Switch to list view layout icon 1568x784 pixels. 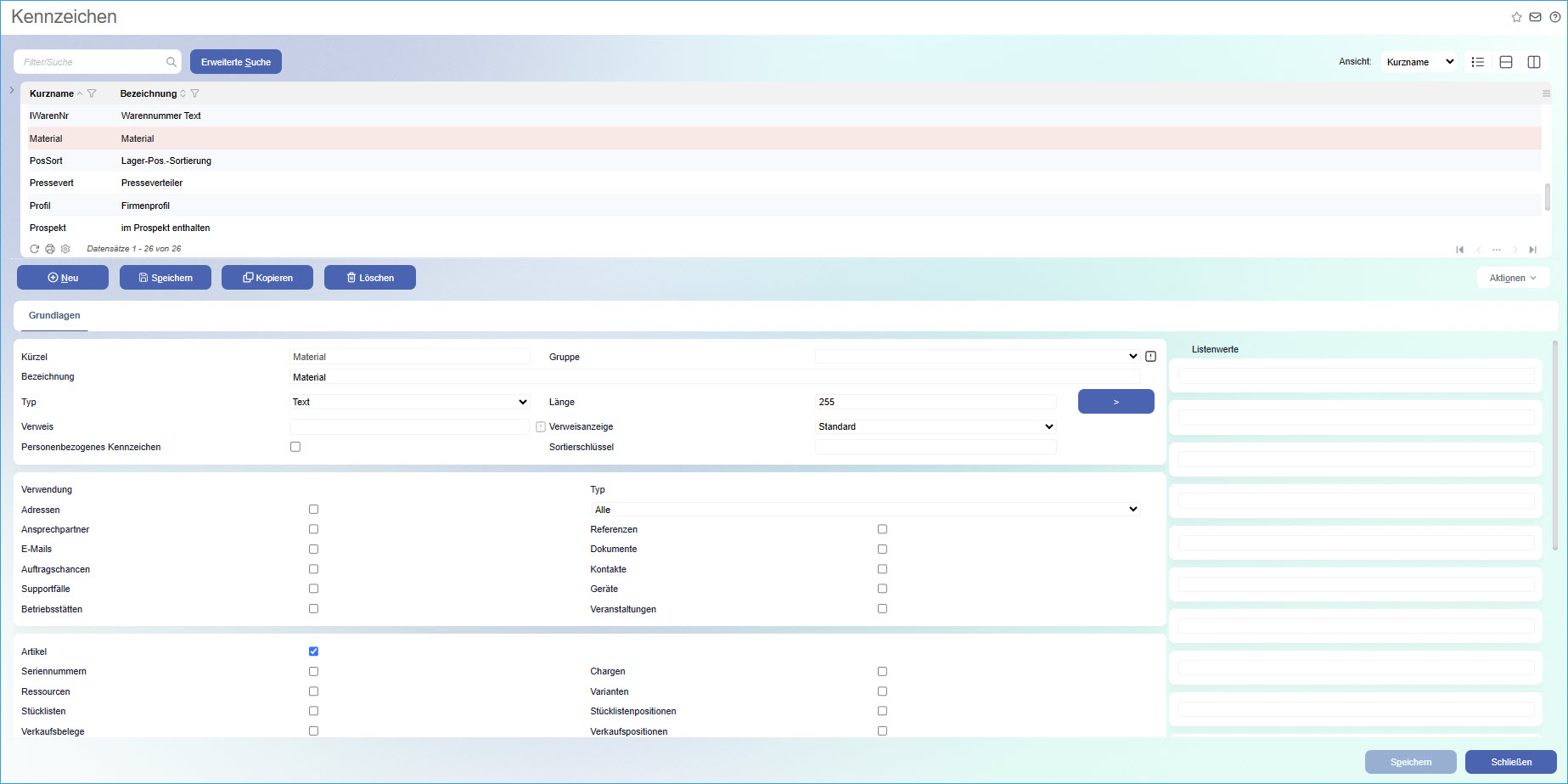(x=1477, y=62)
